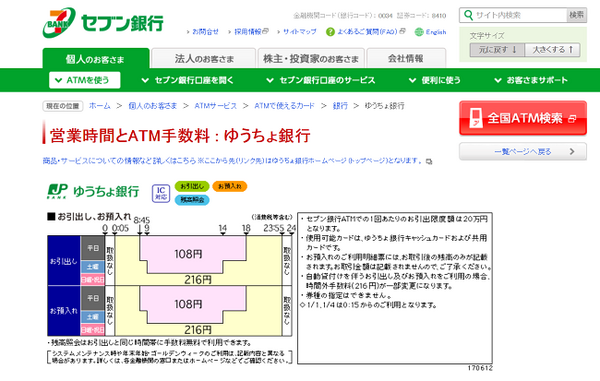Expand the 便利に使う menu
This screenshot has width=600, height=381.
tap(435, 80)
